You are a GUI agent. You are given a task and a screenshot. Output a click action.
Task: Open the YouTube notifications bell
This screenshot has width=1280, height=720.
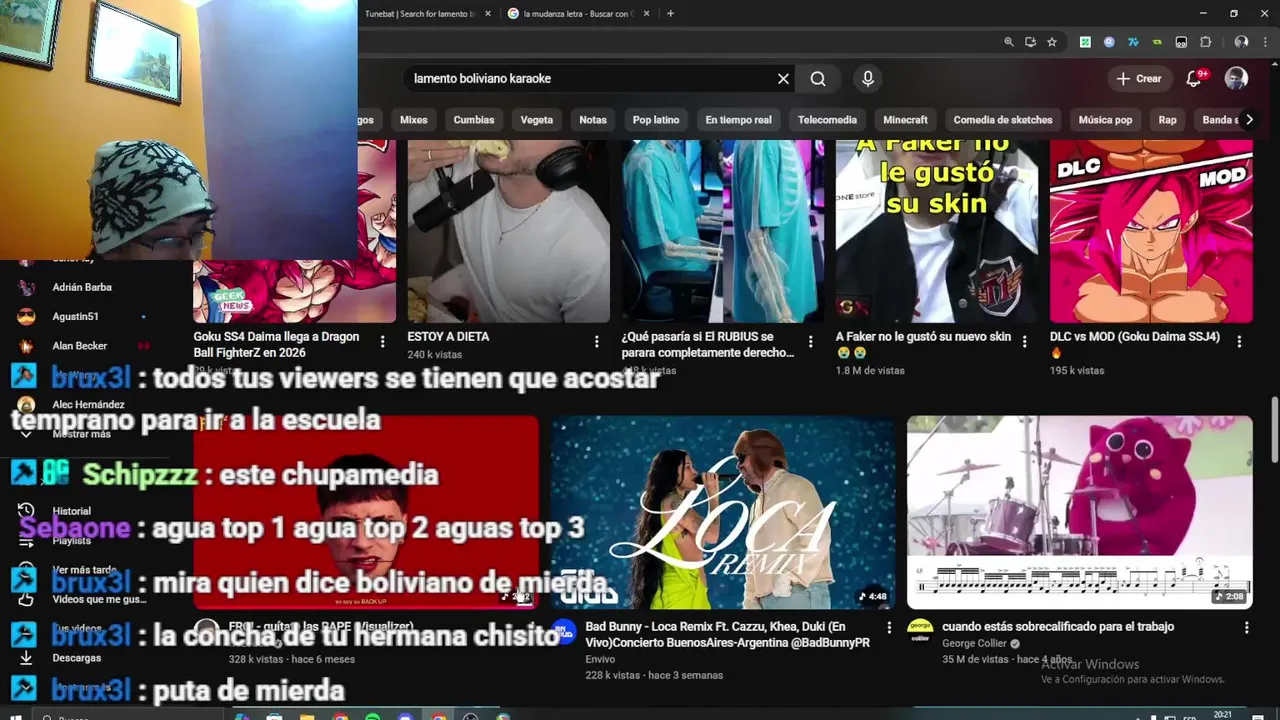point(1193,79)
